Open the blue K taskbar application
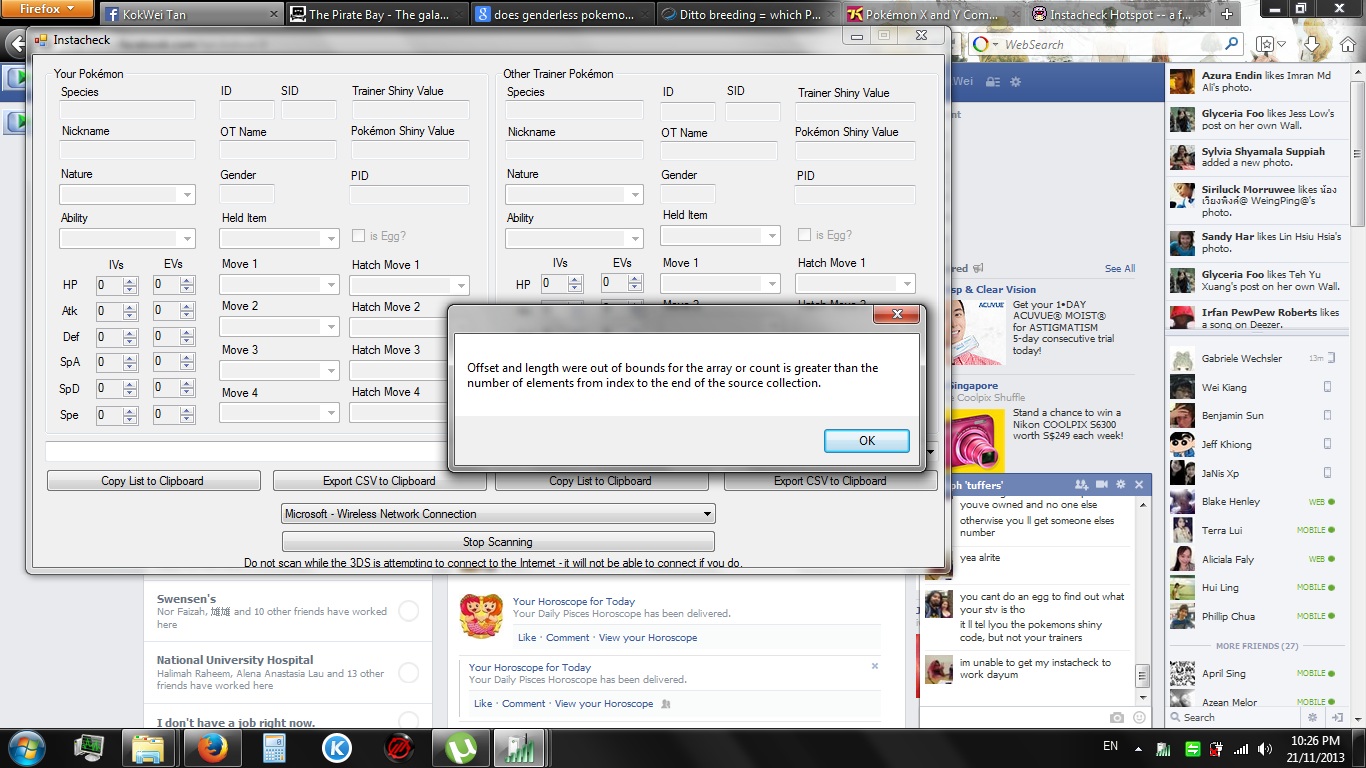 tap(336, 748)
